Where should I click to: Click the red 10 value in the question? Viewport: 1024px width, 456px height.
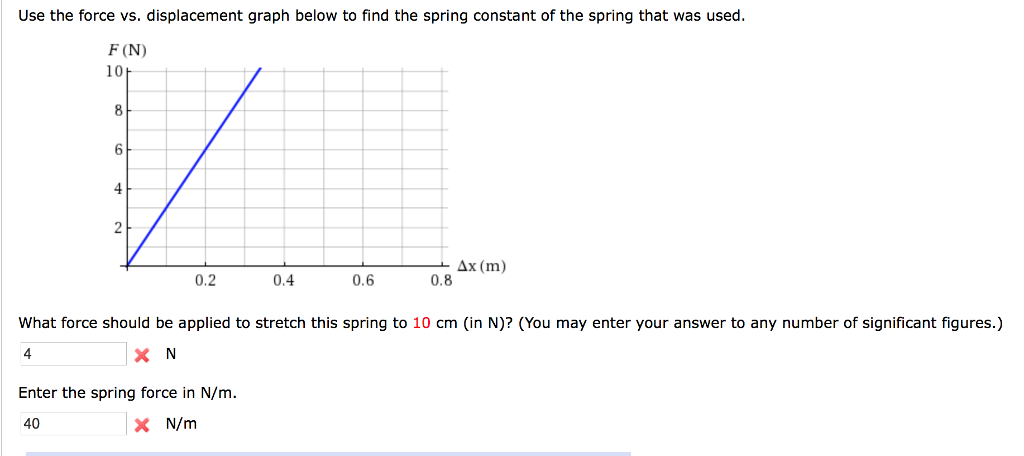[x=422, y=323]
